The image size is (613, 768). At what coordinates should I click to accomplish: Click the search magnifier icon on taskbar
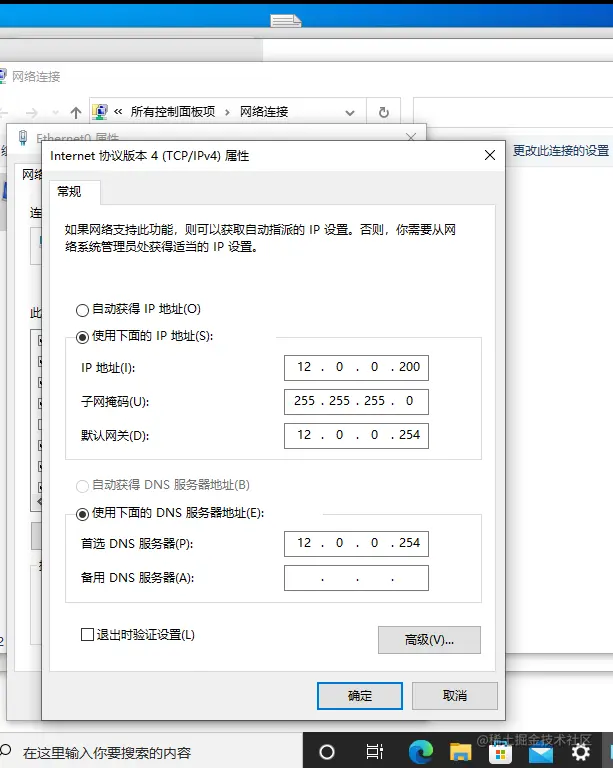[x=6, y=749]
